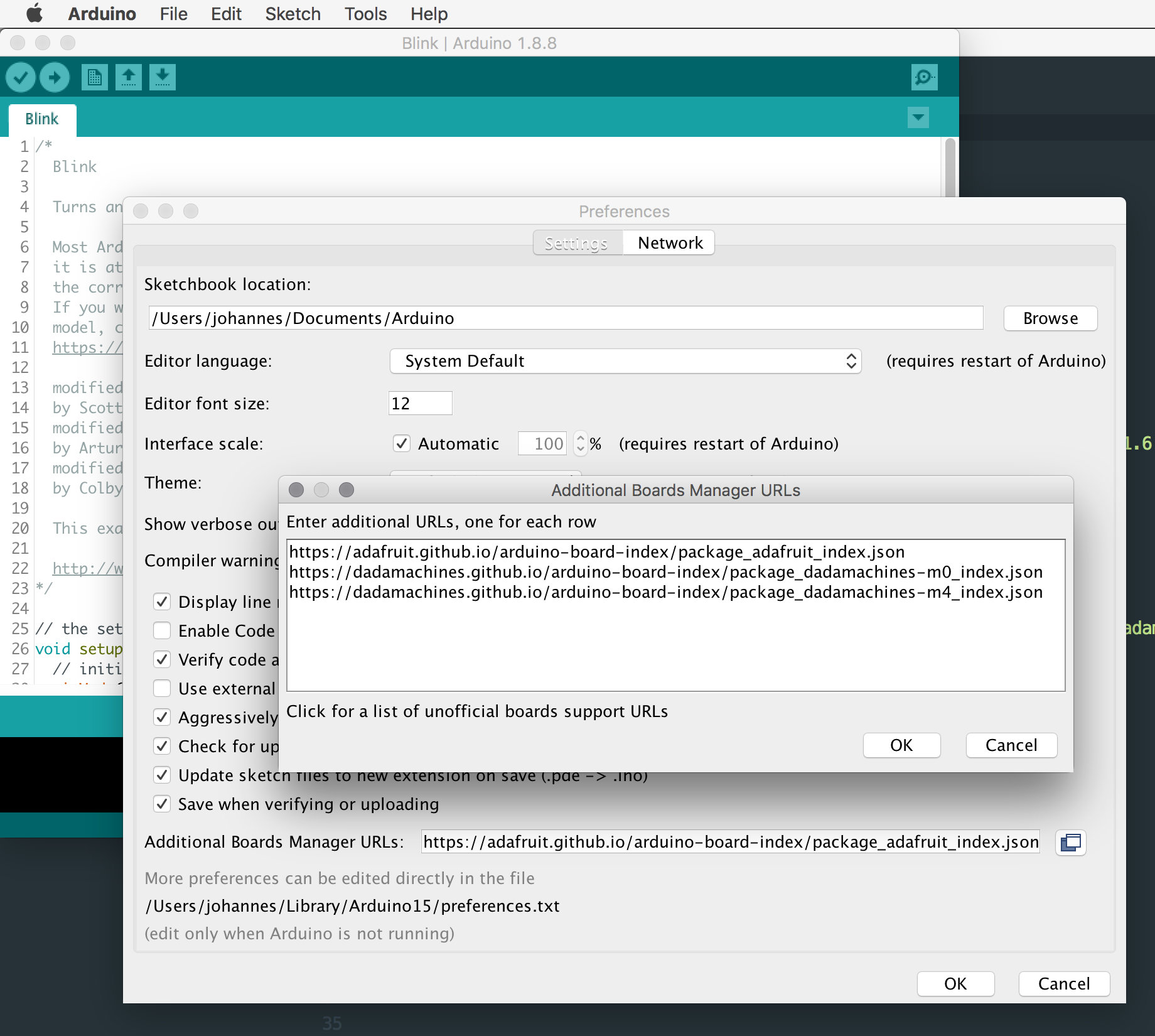This screenshot has height=1036, width=1155.
Task: Click the editor vertical scrollbar in Blink window
Action: click(950, 168)
